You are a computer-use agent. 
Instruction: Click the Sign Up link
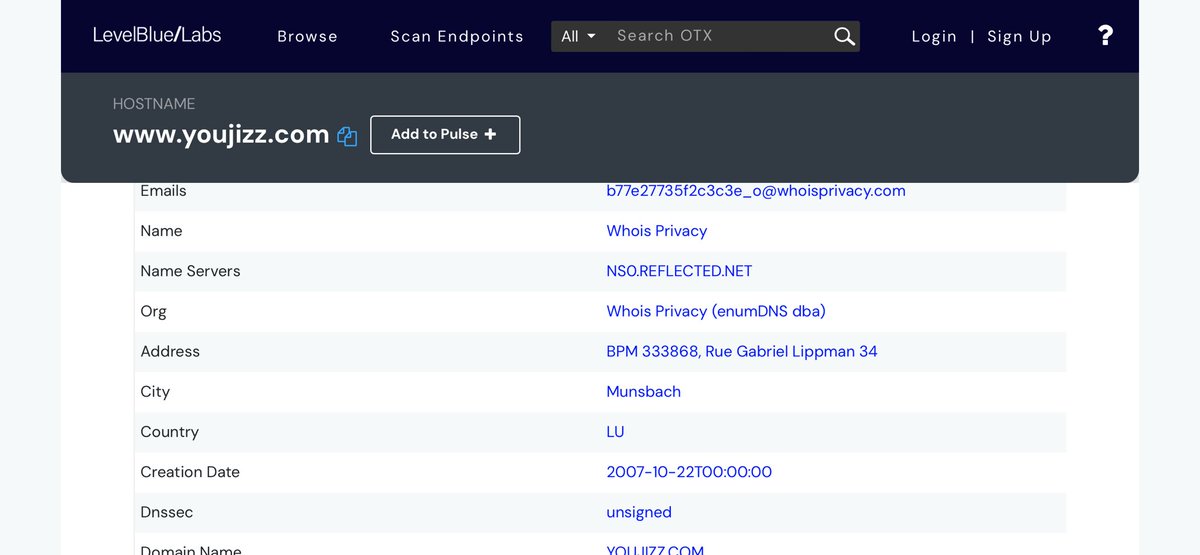pyautogui.click(x=1019, y=37)
